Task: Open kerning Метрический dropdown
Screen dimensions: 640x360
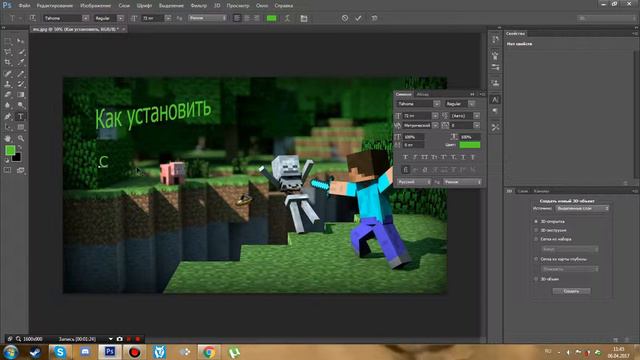Action: (435, 125)
